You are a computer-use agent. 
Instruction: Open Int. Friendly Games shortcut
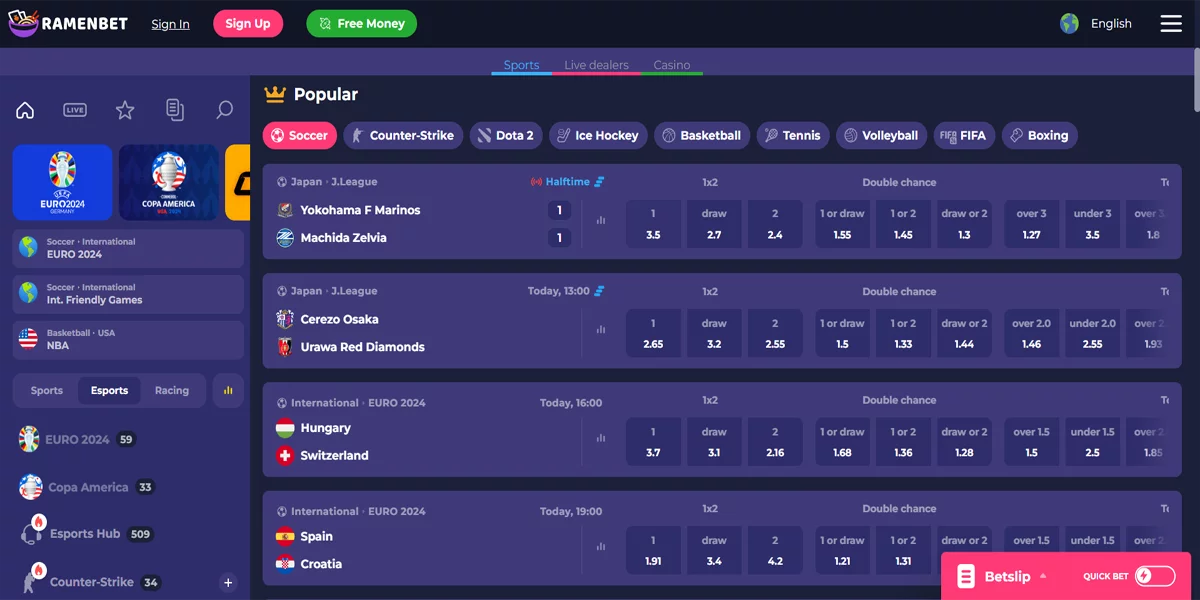coord(128,294)
